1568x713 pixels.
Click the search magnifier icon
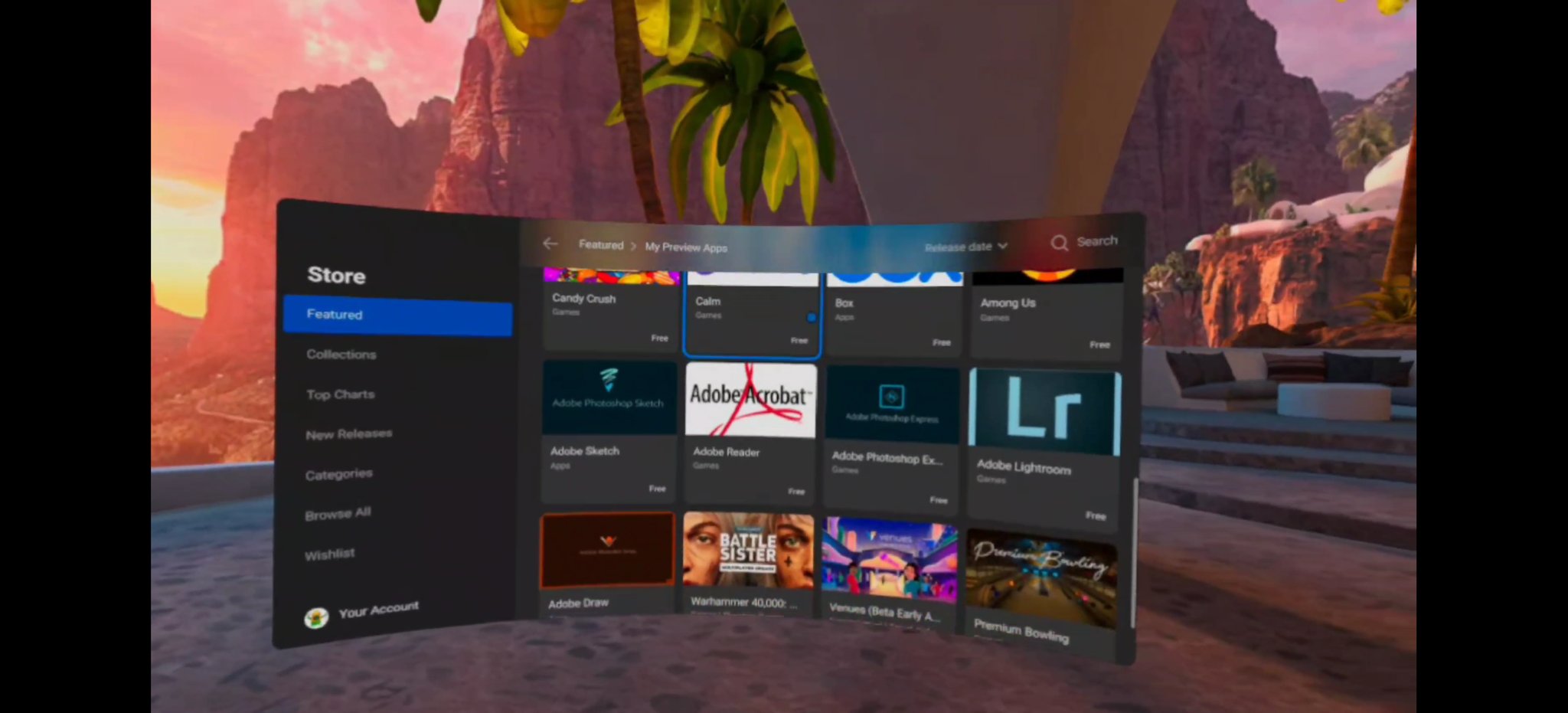[1059, 243]
